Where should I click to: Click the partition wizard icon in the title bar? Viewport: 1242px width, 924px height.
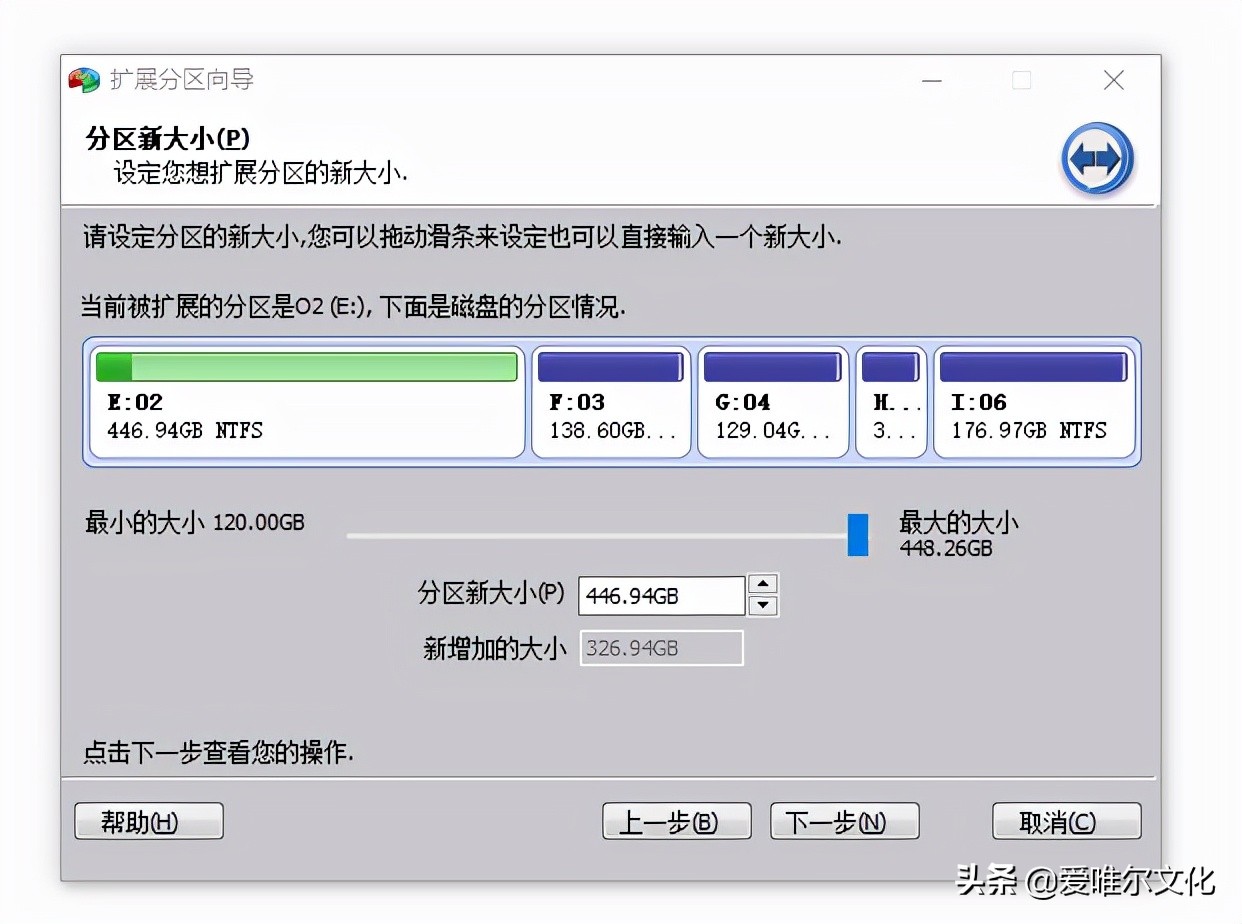click(x=84, y=79)
